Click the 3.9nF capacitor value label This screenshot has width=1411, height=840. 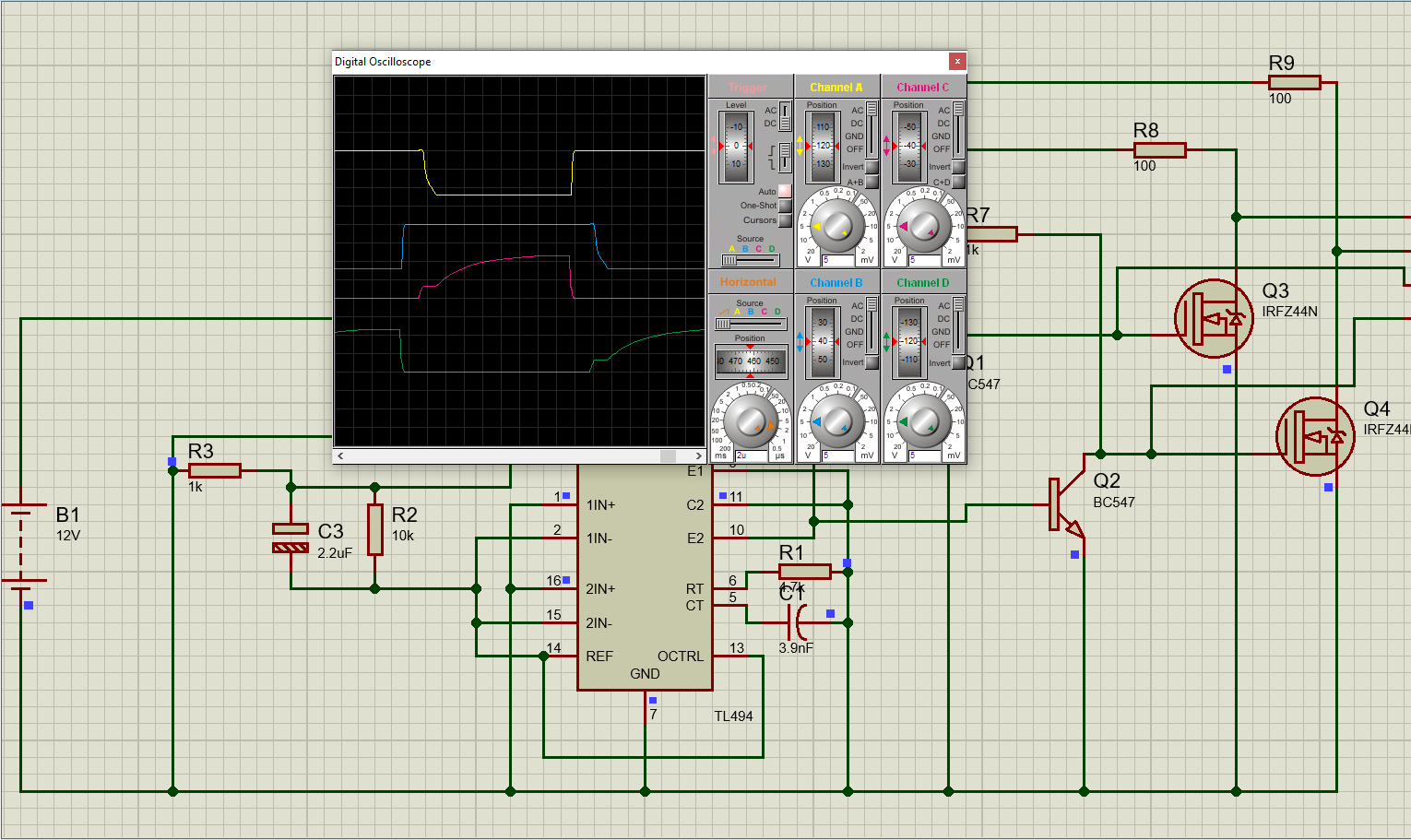click(796, 647)
